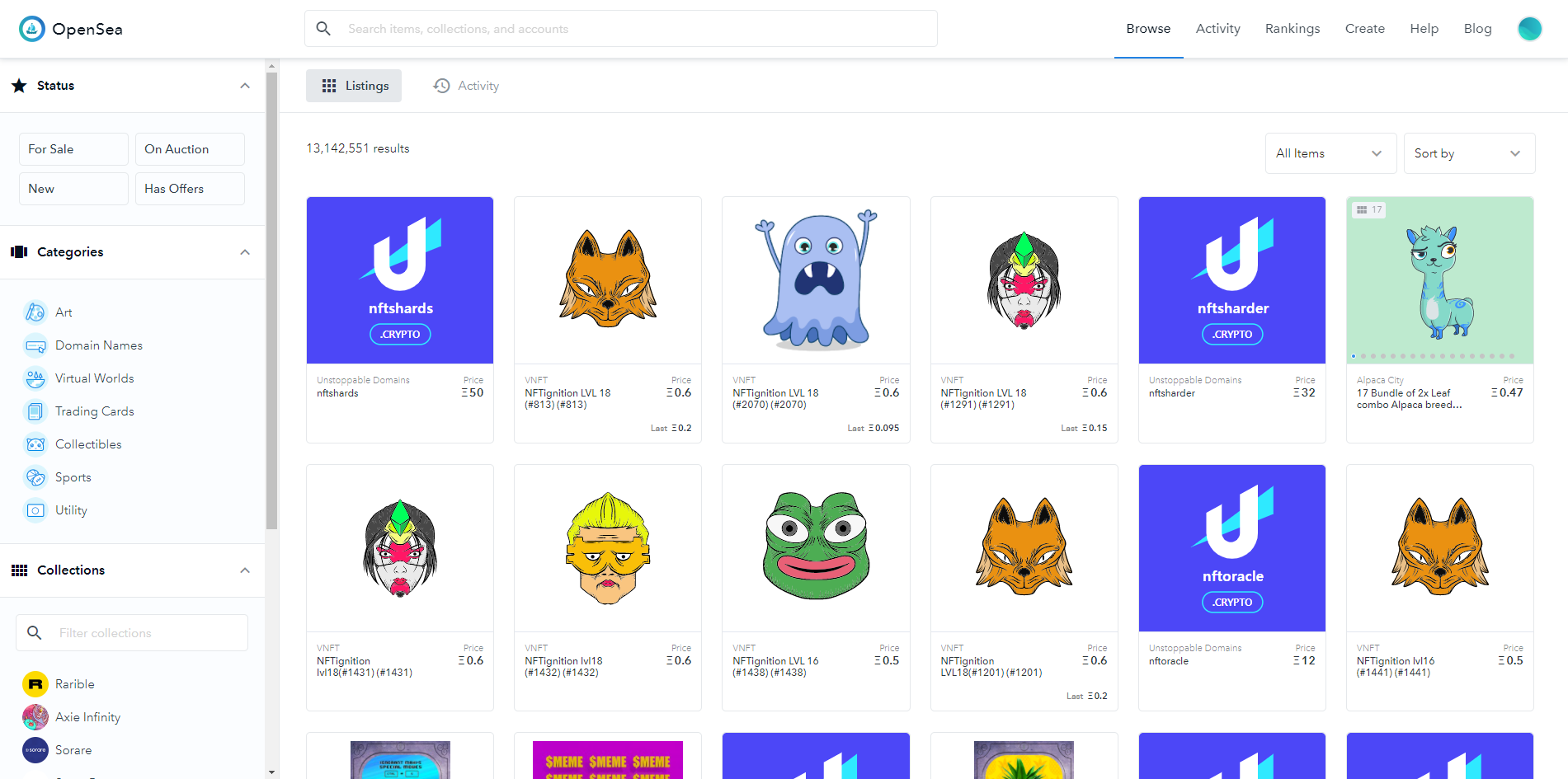The image size is (1568, 779).
Task: Click the Sorare collection logo
Action: tap(35, 750)
